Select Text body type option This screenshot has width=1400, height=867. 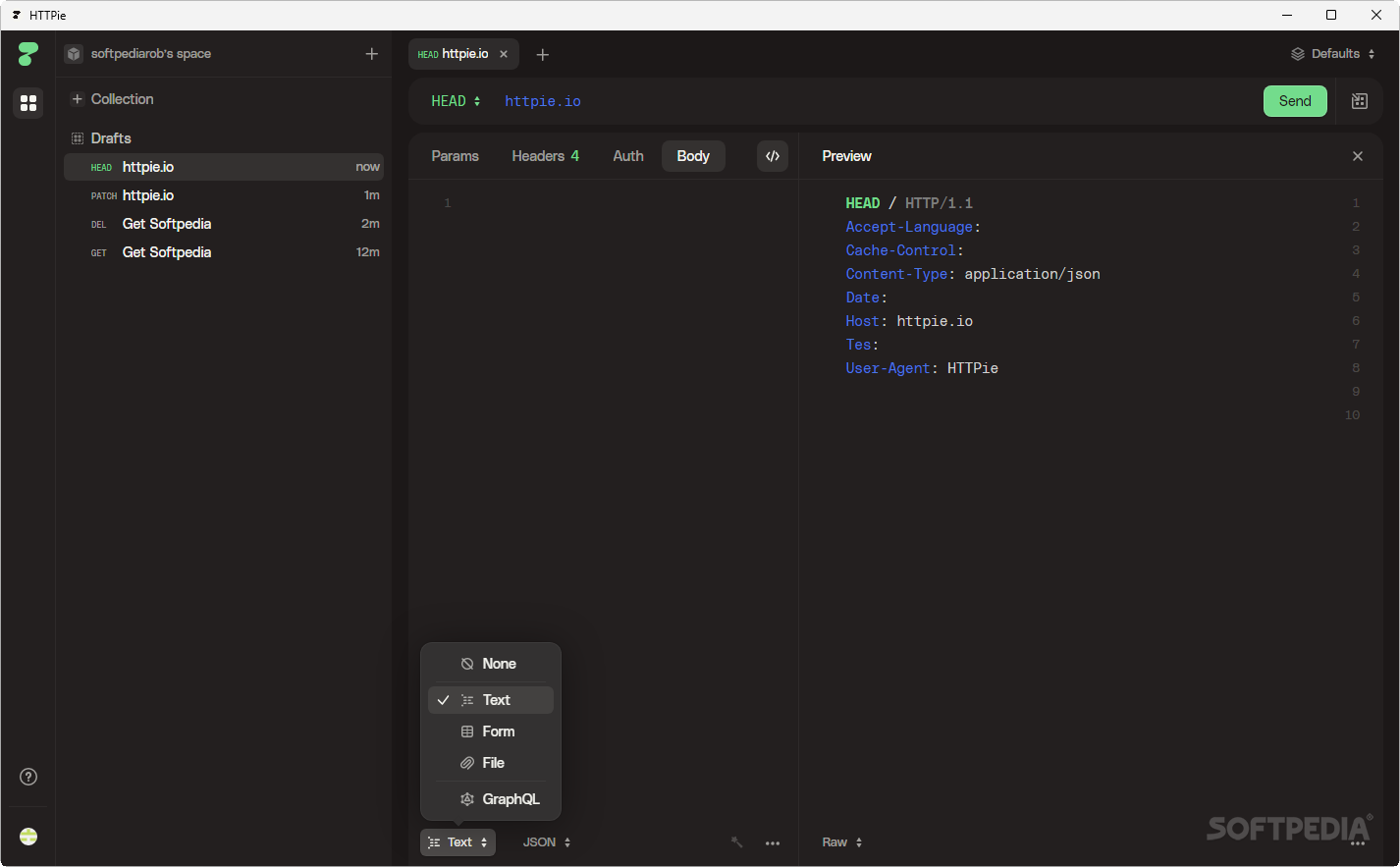491,700
